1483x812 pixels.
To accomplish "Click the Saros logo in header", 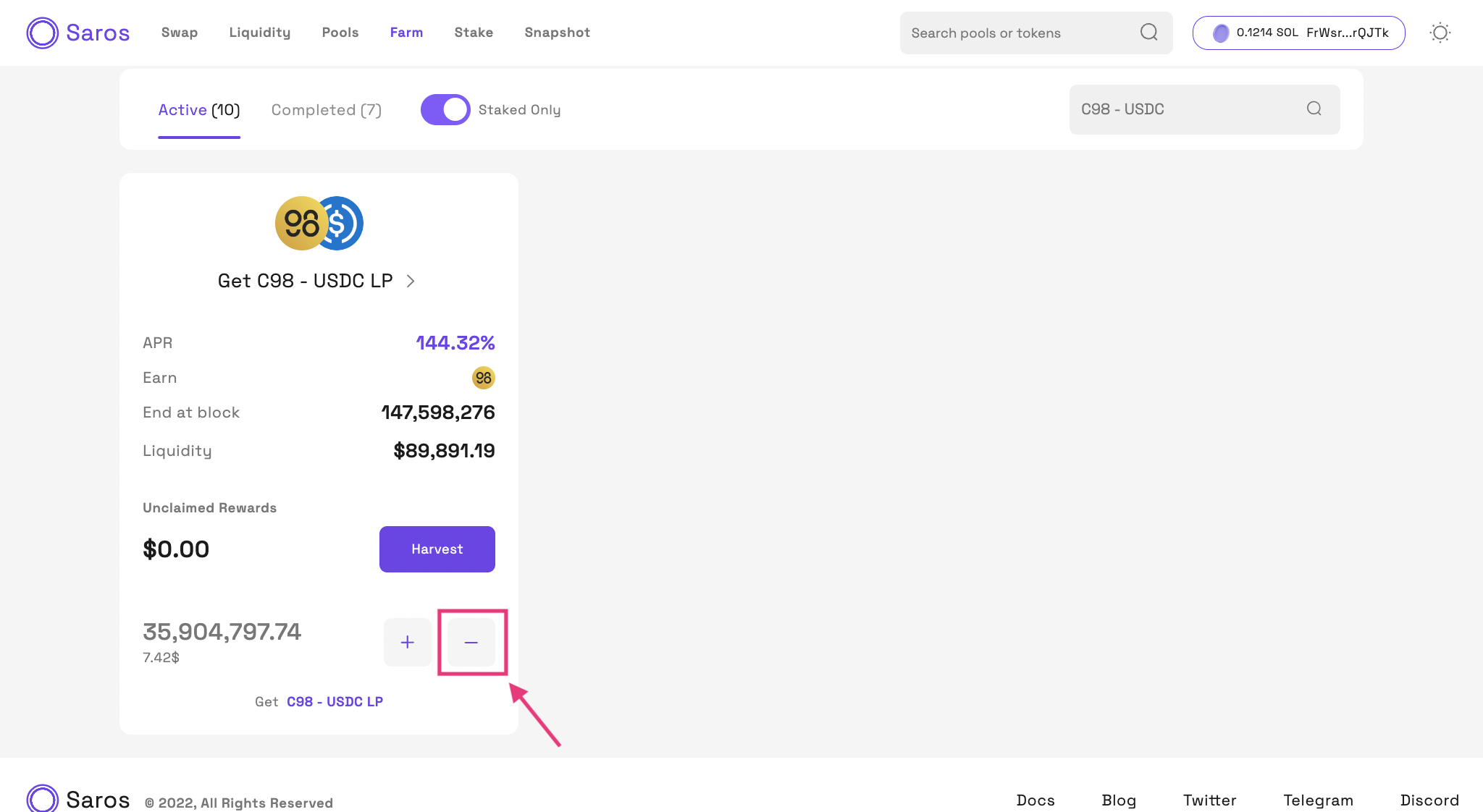I will pyautogui.click(x=78, y=33).
